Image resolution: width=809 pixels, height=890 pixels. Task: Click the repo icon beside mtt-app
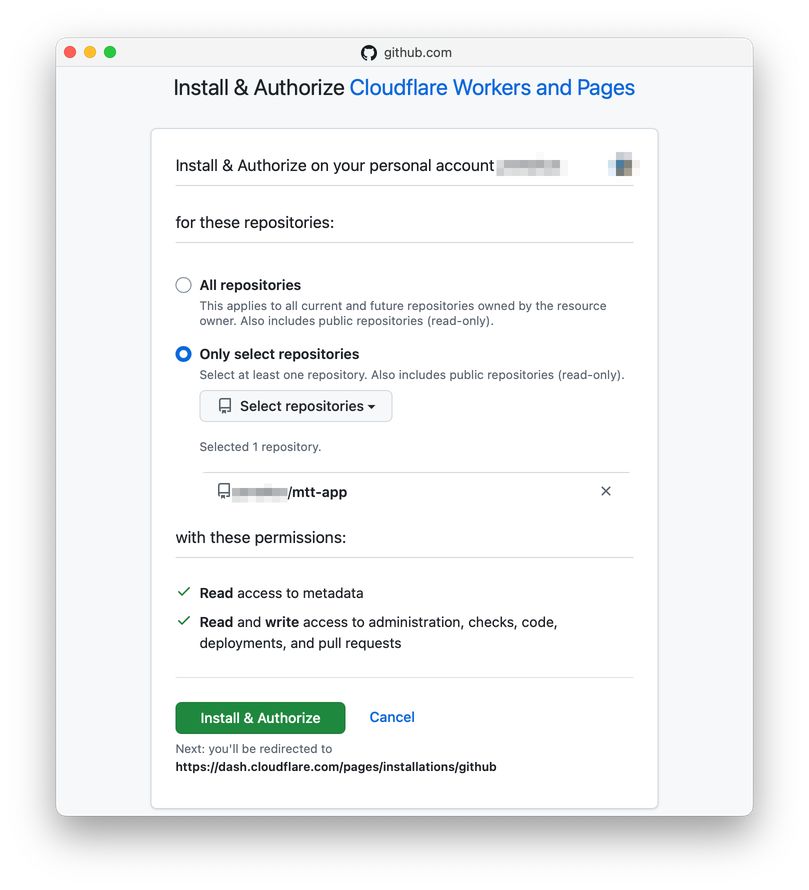click(224, 491)
